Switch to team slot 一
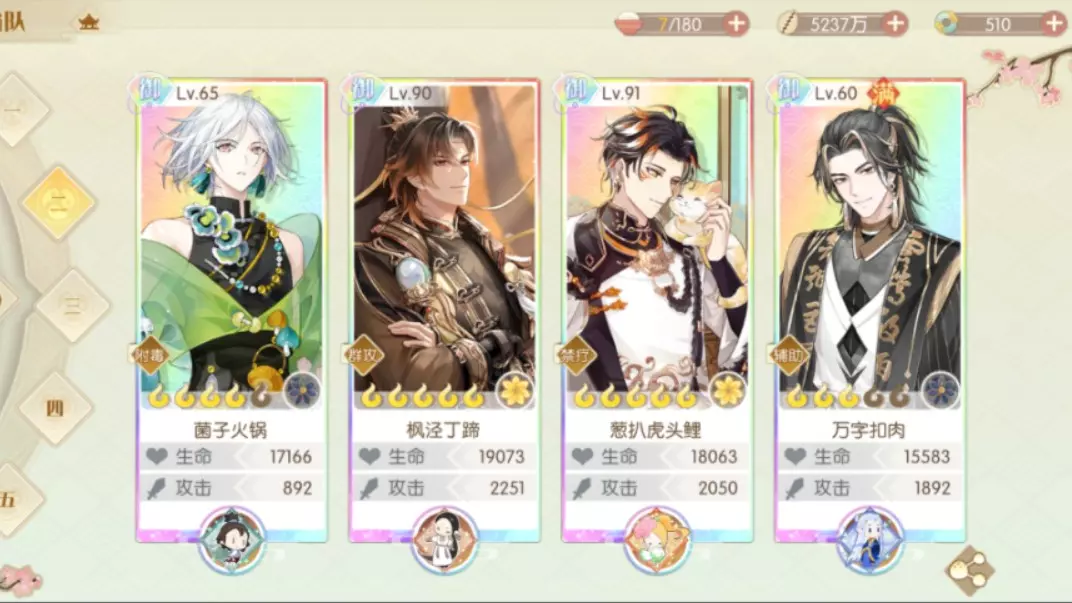Image resolution: width=1072 pixels, height=603 pixels. coord(15,109)
